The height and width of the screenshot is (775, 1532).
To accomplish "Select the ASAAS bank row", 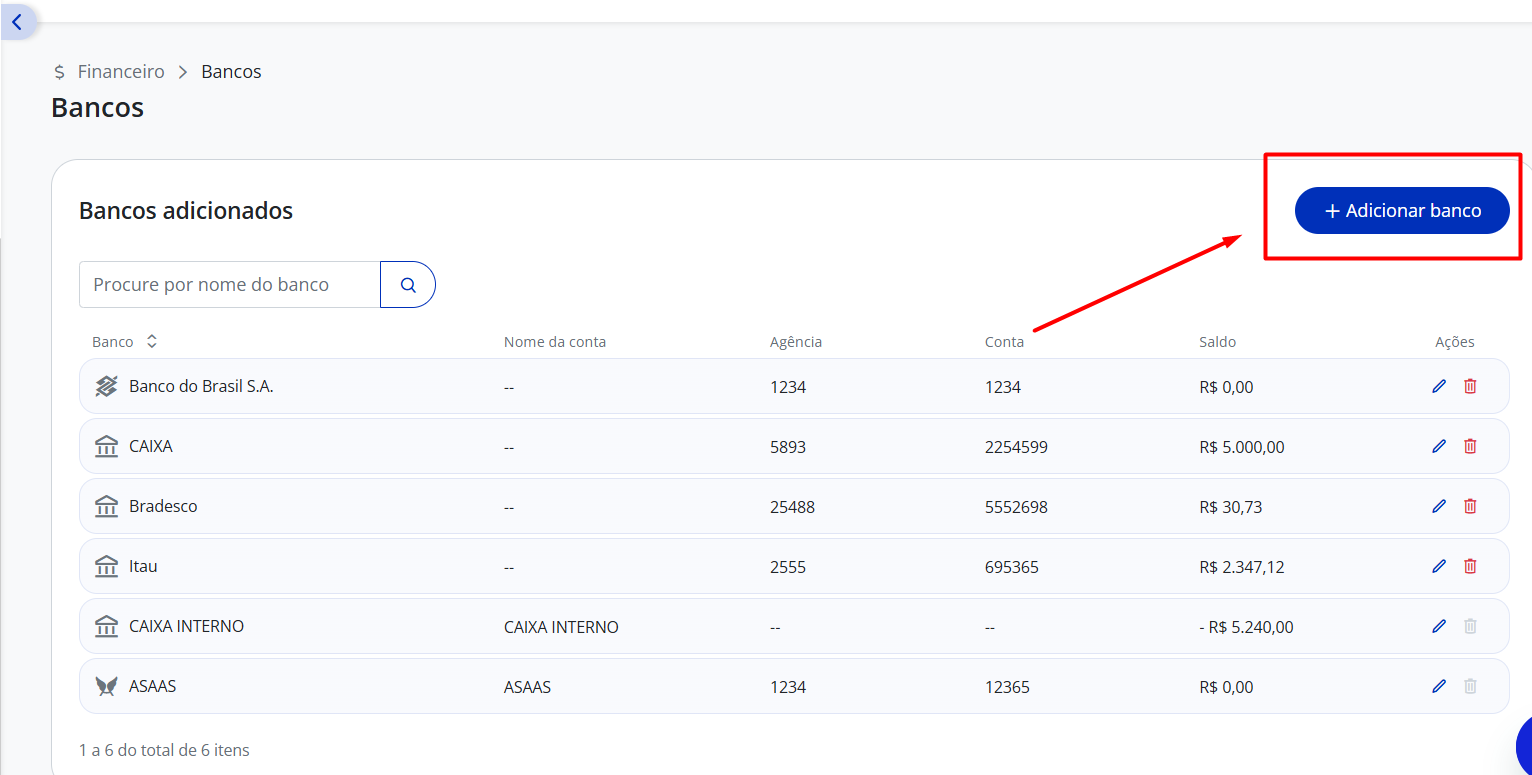I will (794, 686).
